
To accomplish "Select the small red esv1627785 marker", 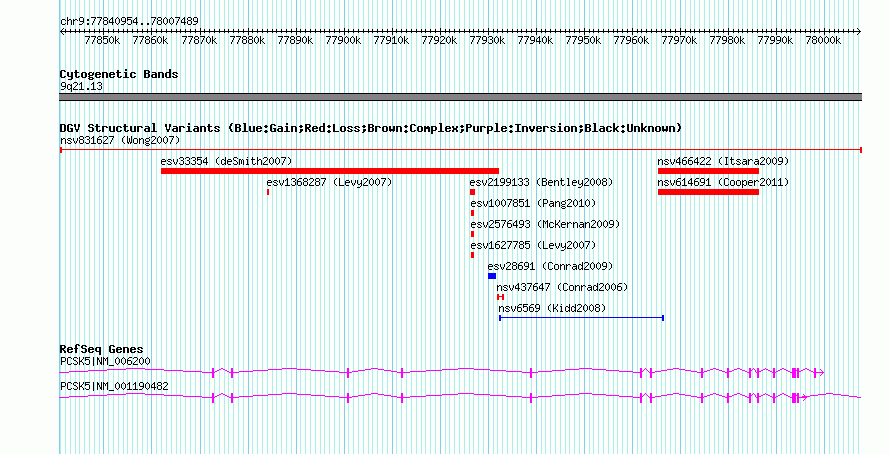I will pos(472,255).
